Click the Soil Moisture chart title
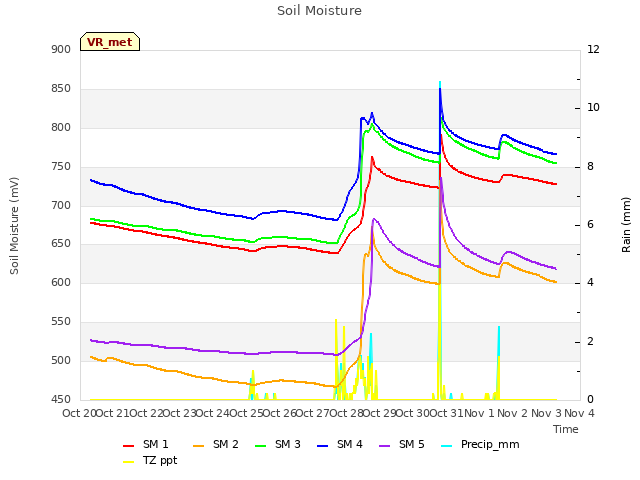This screenshot has width=640, height=480. (x=319, y=11)
